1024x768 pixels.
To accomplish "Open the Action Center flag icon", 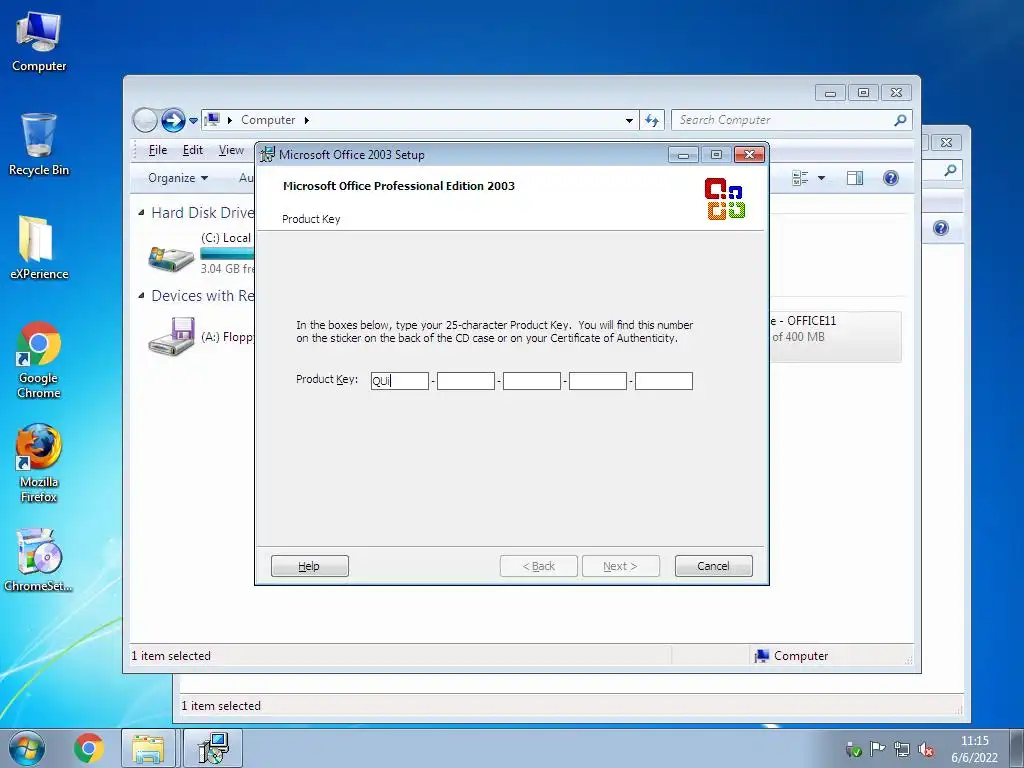I will pos(878,750).
